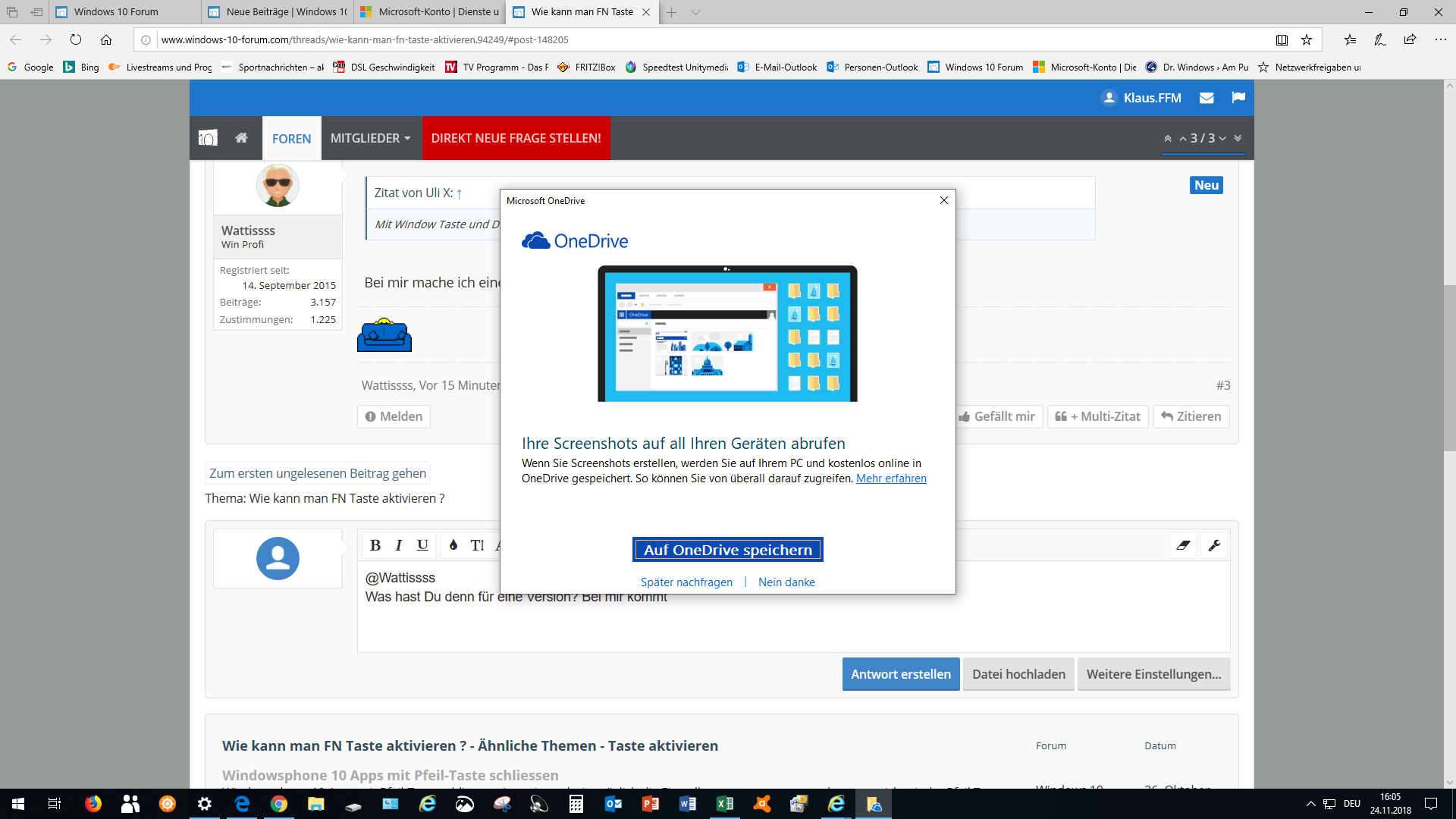The image size is (1456, 819).
Task: Toggle the reading view icon
Action: pos(1282,39)
